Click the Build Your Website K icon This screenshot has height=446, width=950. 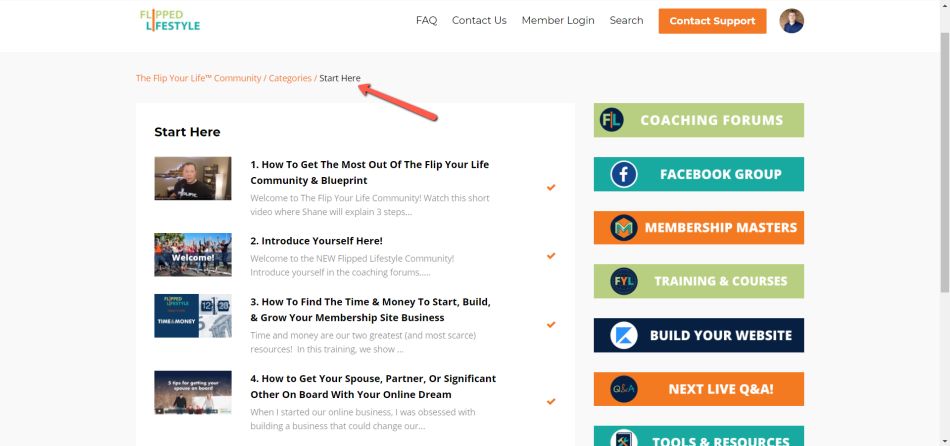[623, 335]
